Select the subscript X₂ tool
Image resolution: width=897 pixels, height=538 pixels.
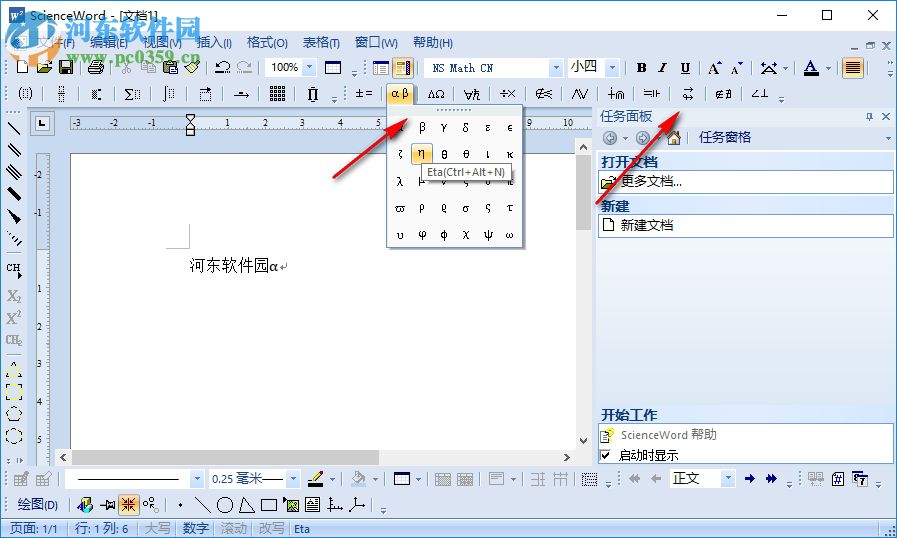[x=14, y=296]
